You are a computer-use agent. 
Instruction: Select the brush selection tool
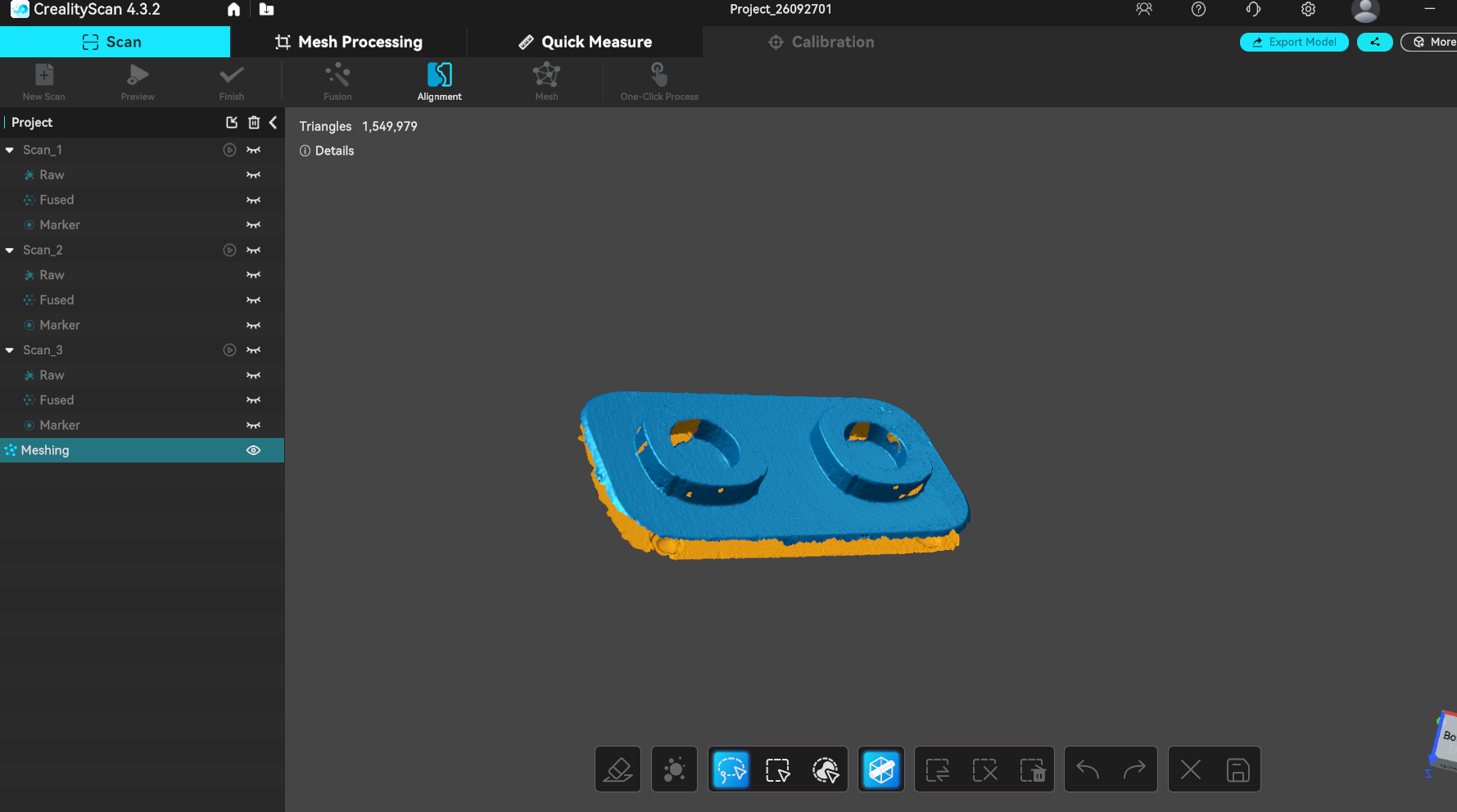coord(826,769)
